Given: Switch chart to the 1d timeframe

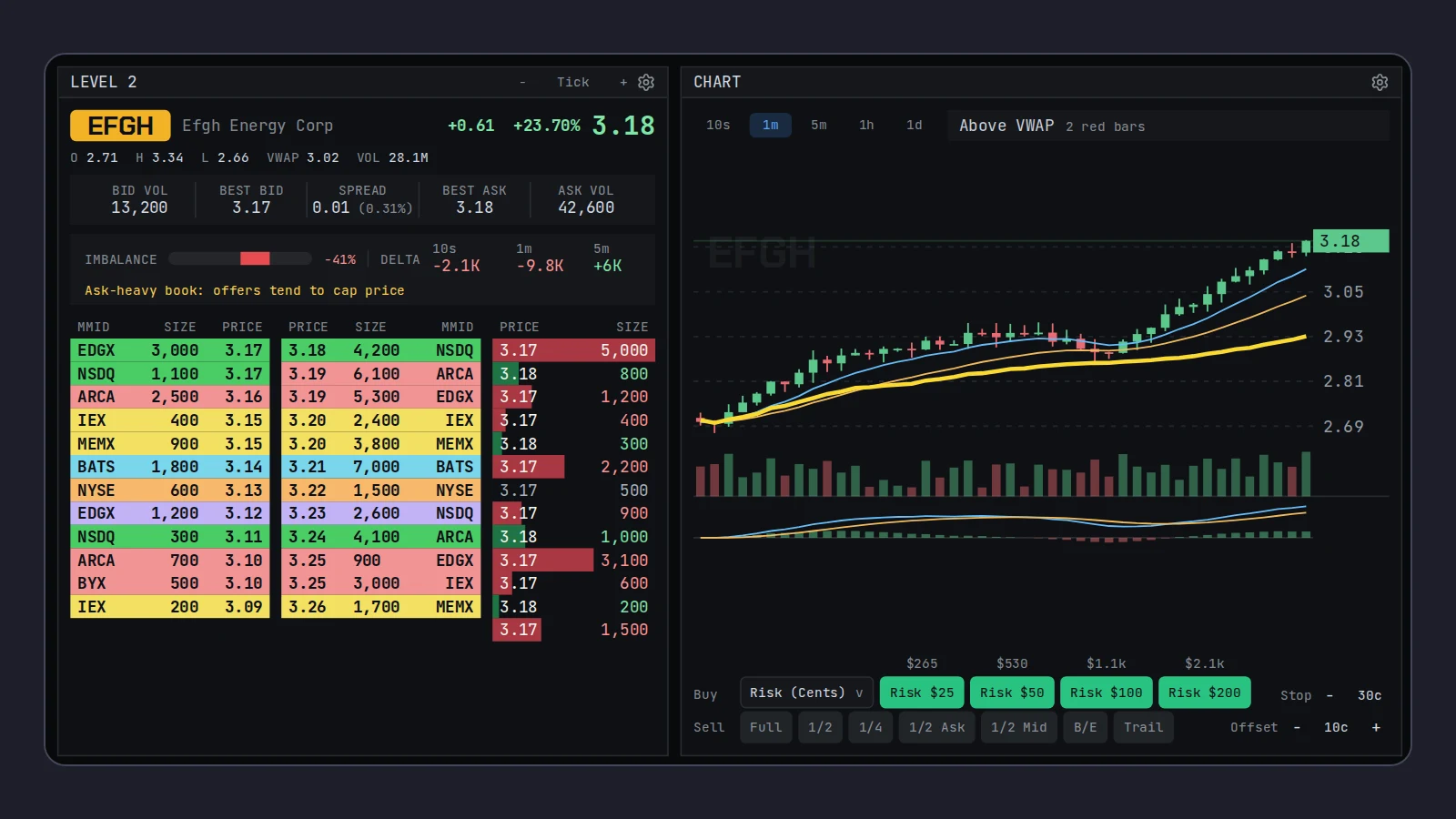Looking at the screenshot, I should 915,125.
